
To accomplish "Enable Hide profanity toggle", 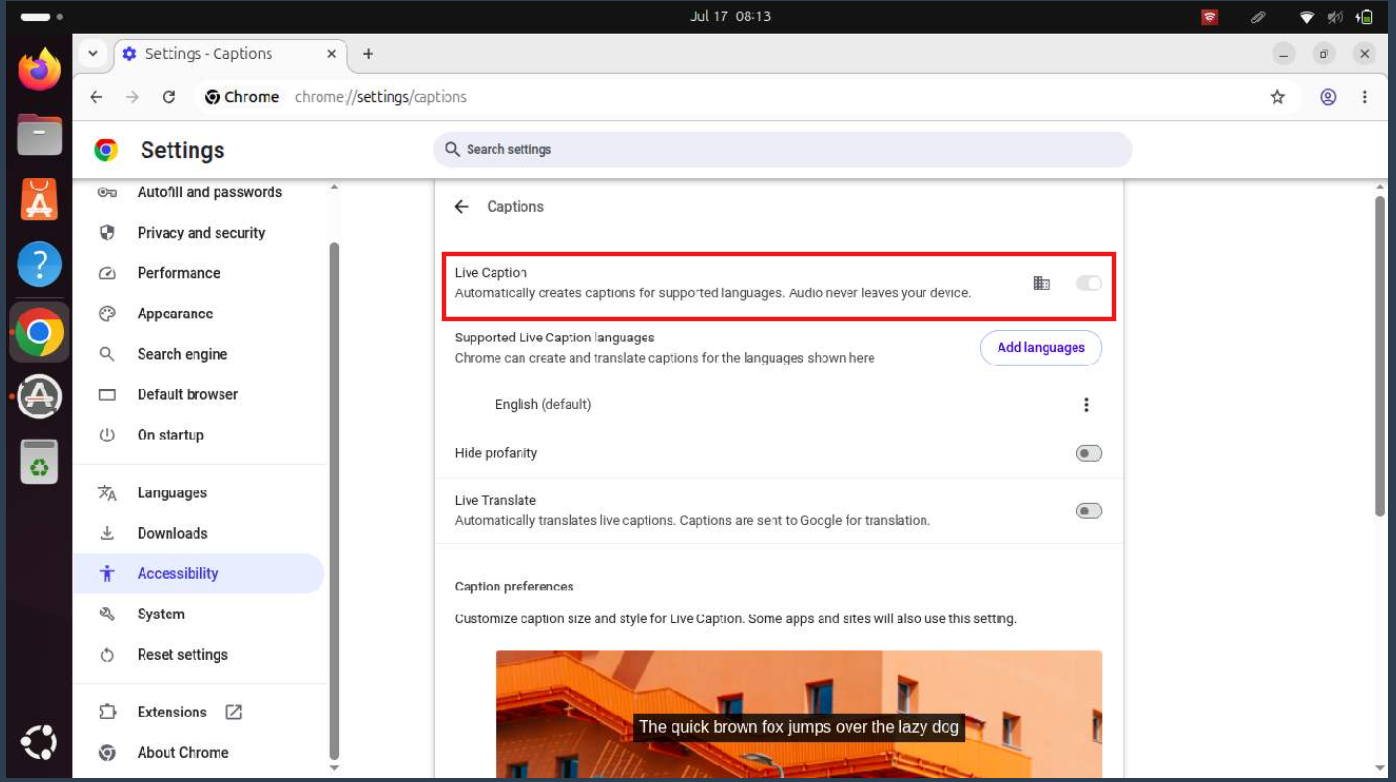I will pyautogui.click(x=1088, y=454).
